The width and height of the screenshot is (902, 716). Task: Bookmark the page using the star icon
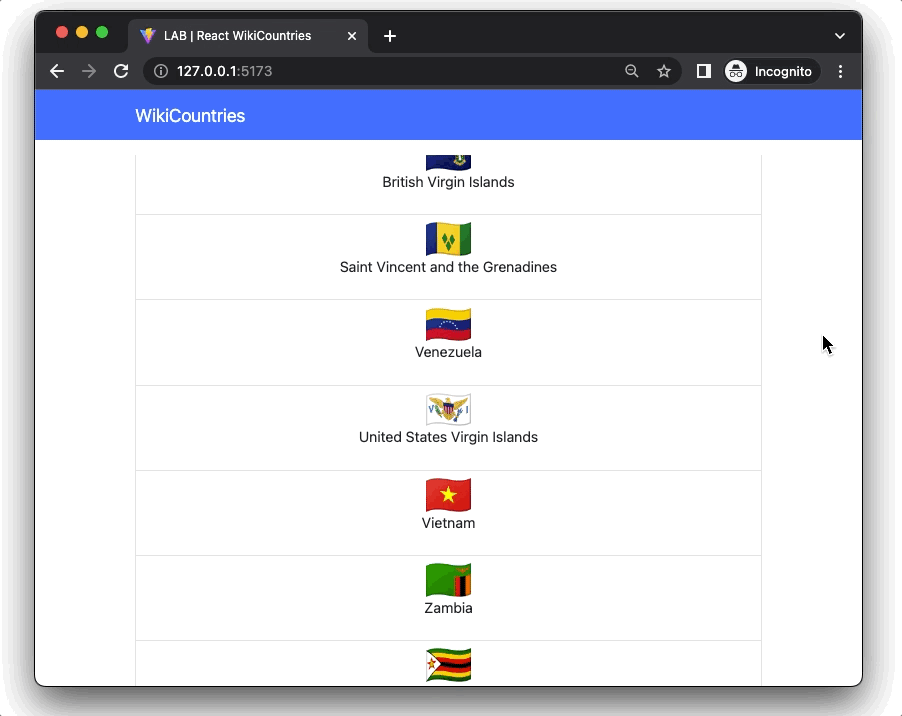coord(664,71)
